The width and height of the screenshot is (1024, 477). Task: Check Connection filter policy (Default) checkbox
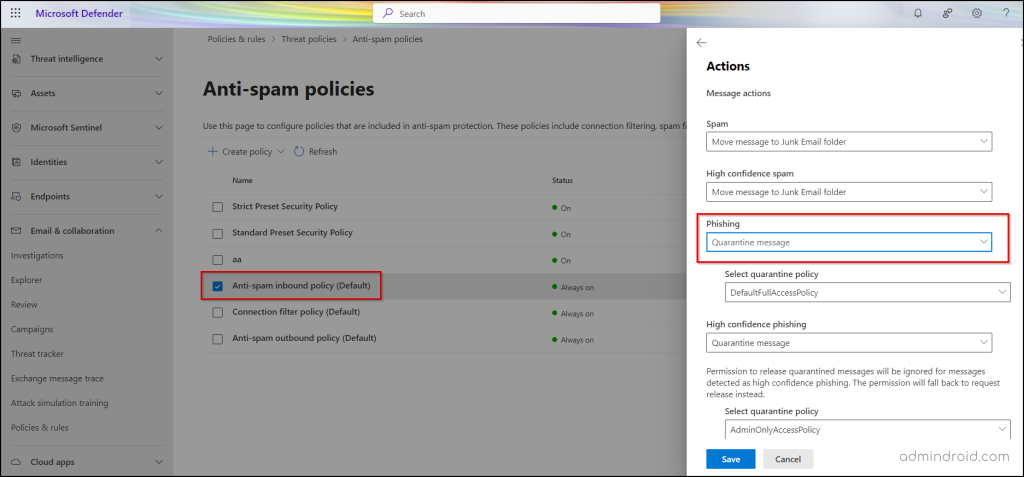click(217, 312)
